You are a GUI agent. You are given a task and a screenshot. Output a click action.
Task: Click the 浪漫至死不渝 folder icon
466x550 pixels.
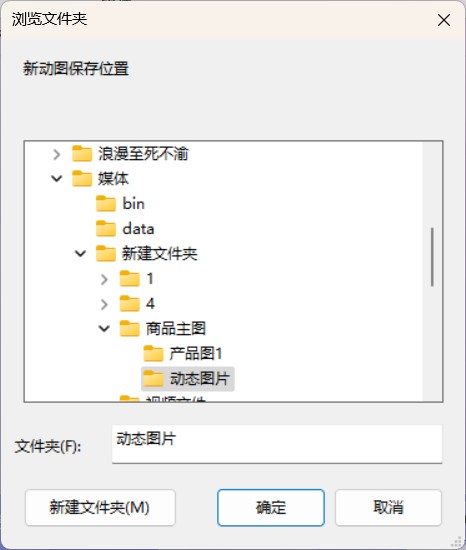pos(82,154)
